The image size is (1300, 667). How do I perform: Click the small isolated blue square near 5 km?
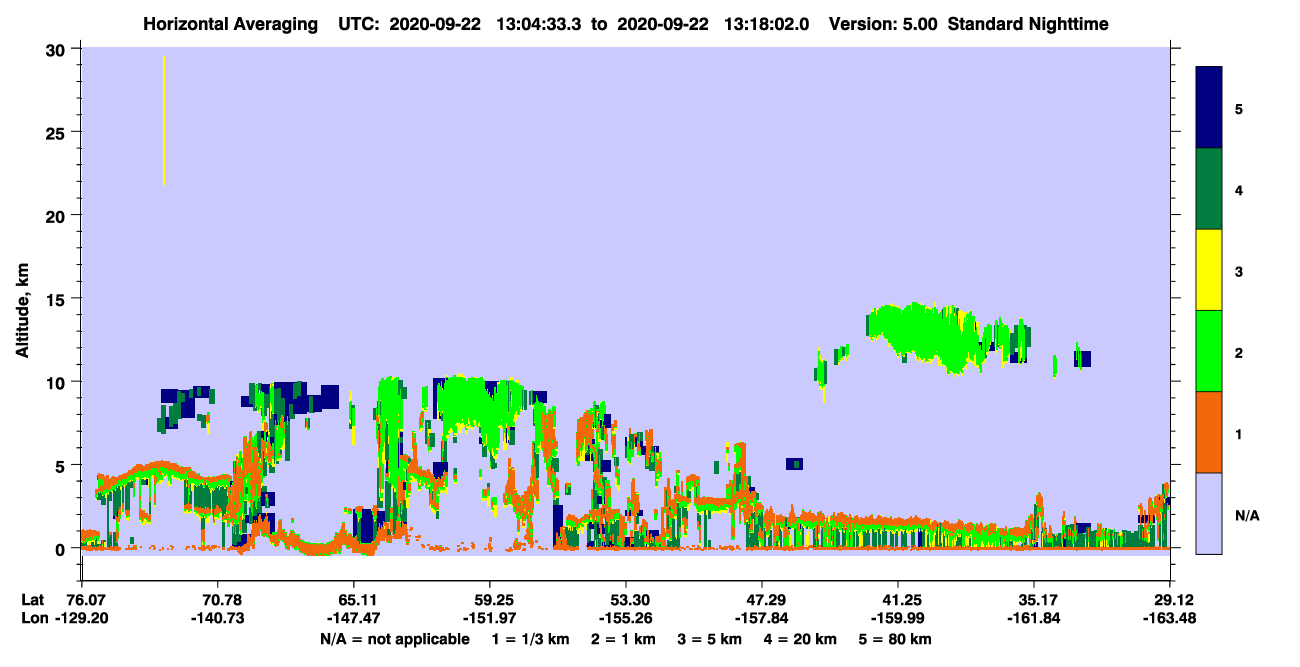coord(794,464)
